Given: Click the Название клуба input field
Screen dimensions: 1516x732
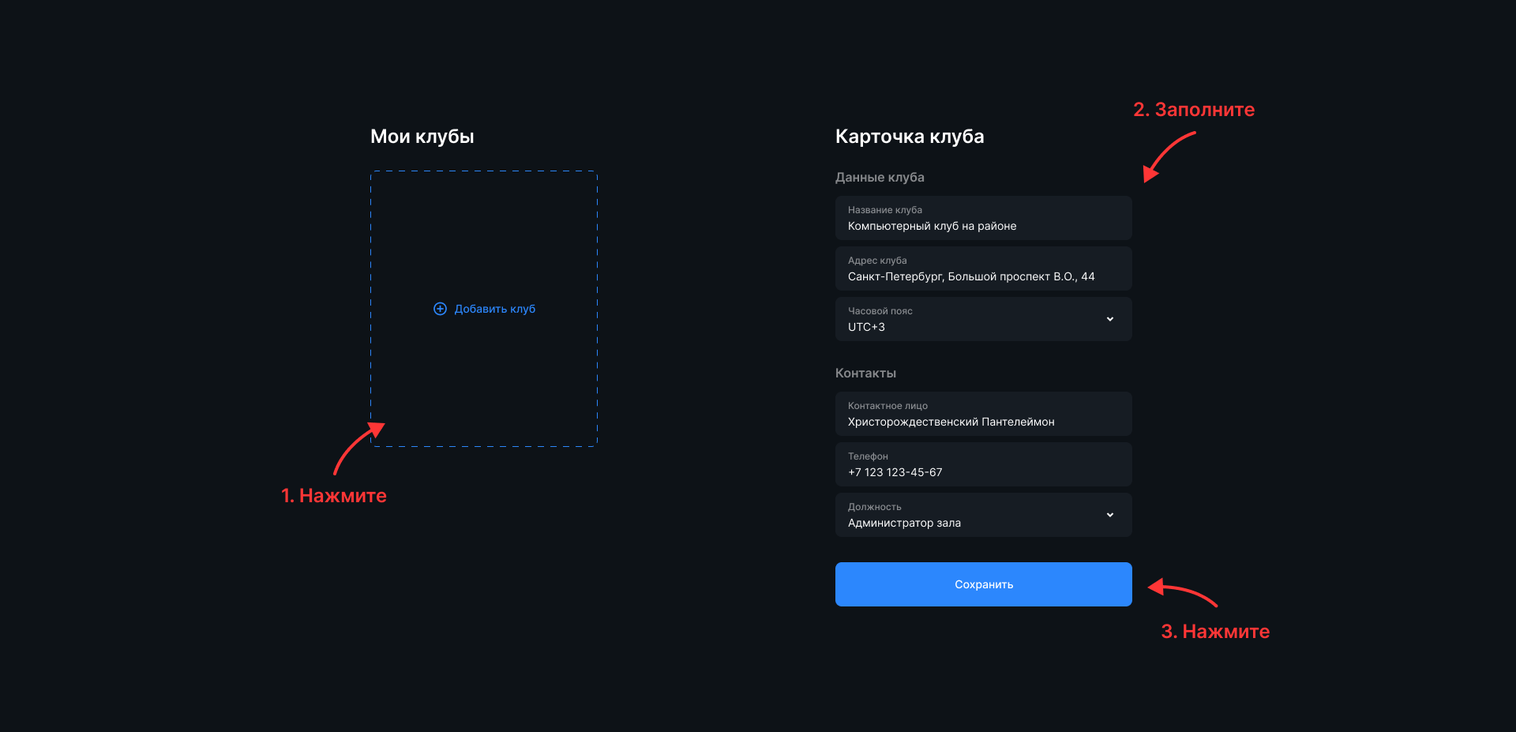Looking at the screenshot, I should tap(983, 218).
